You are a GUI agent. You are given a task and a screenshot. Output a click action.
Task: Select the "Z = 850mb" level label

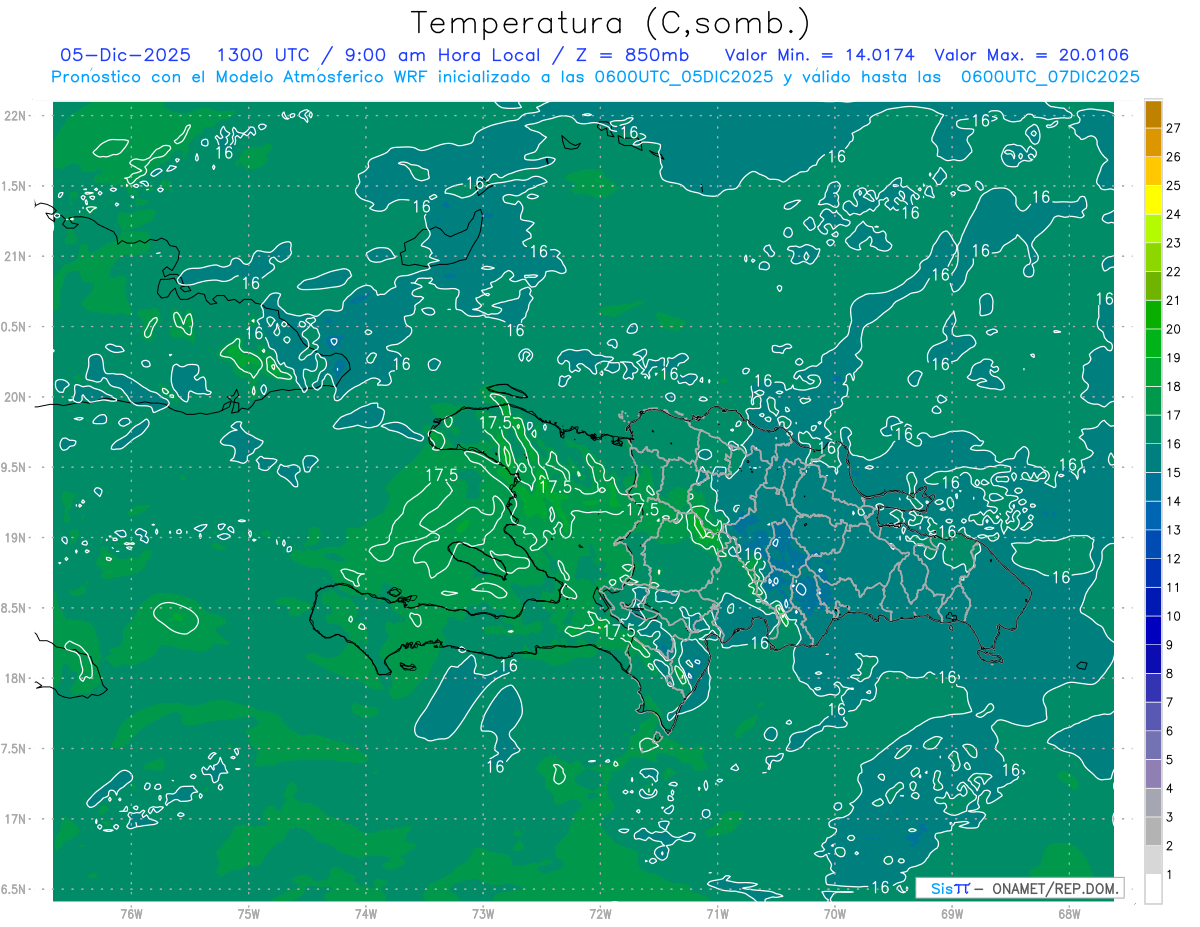tap(633, 55)
